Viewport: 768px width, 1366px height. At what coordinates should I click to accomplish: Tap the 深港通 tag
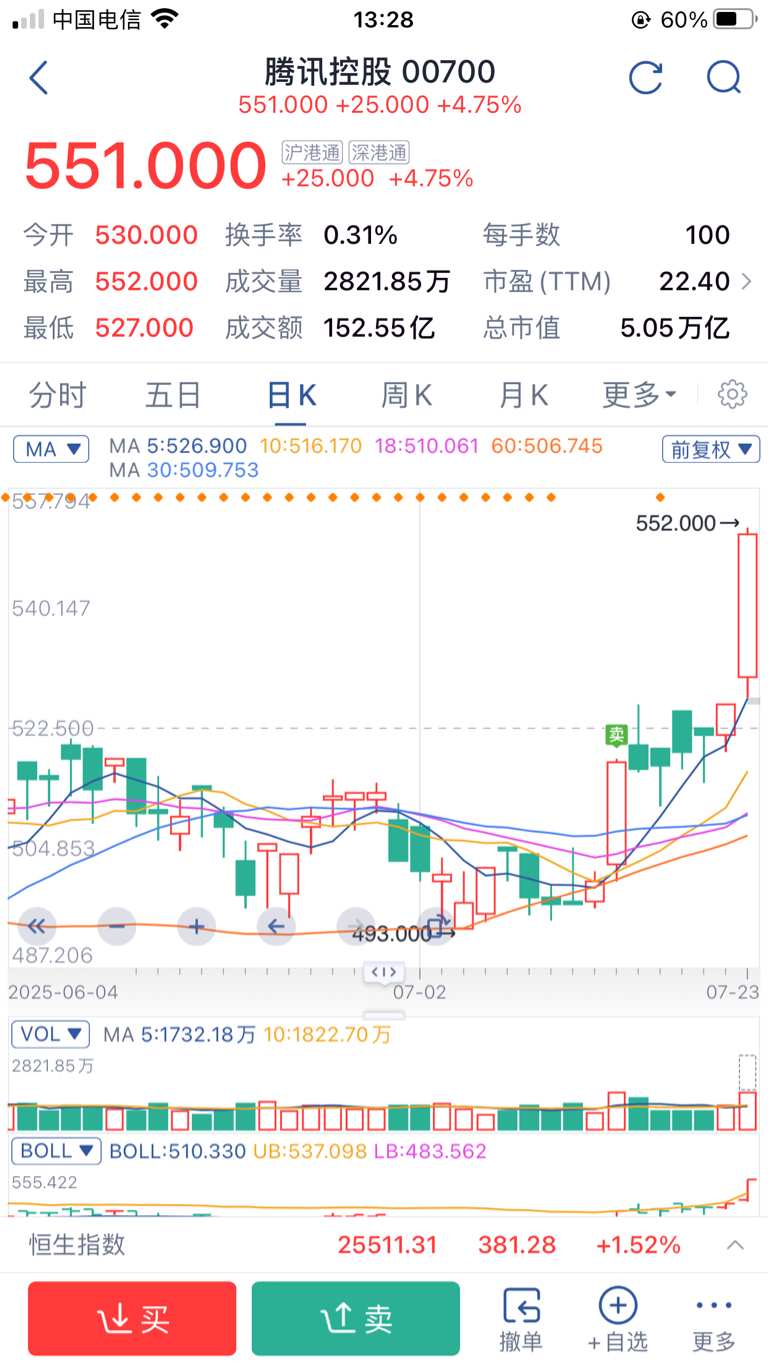coord(379,152)
